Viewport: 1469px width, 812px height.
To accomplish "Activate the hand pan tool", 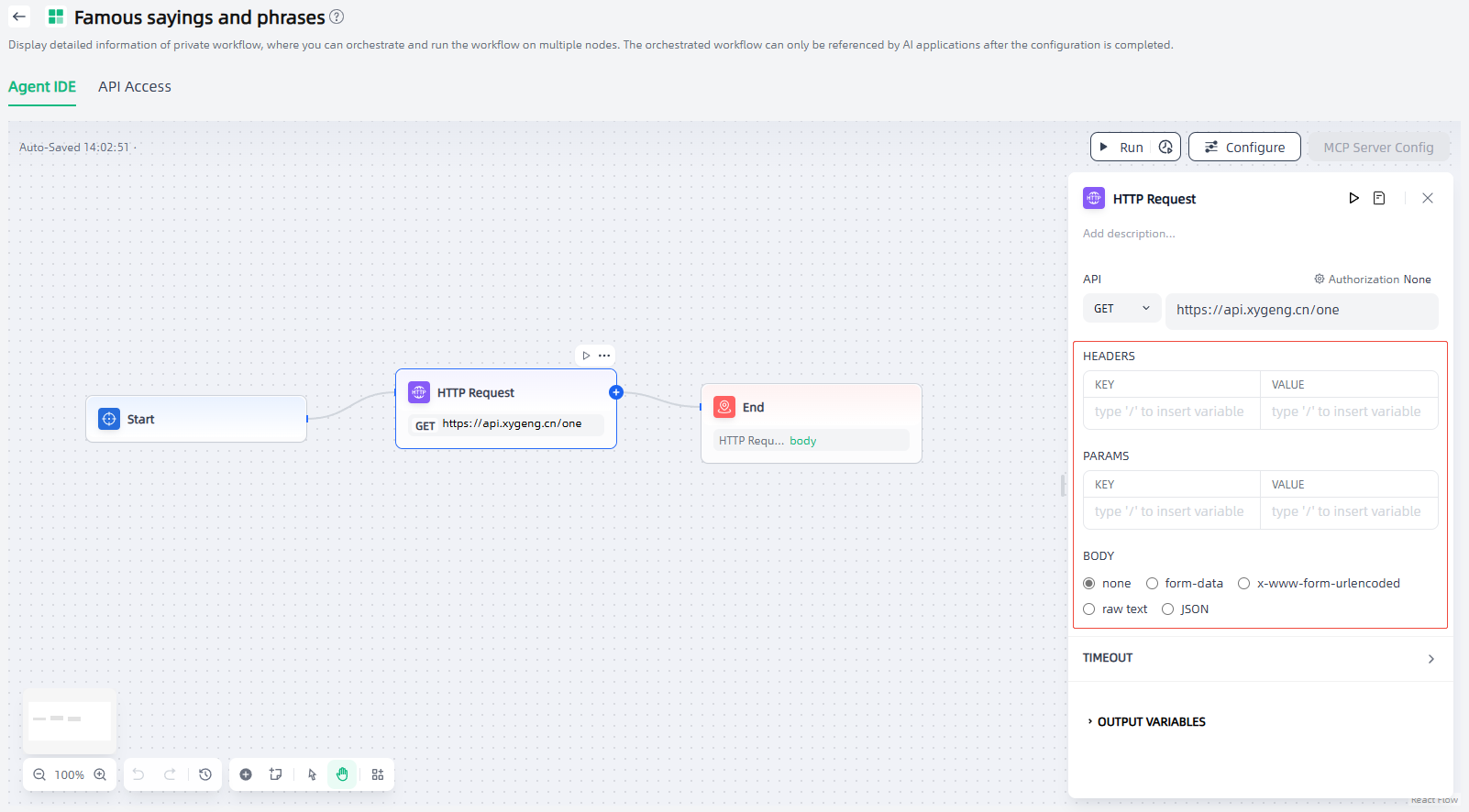I will (342, 774).
